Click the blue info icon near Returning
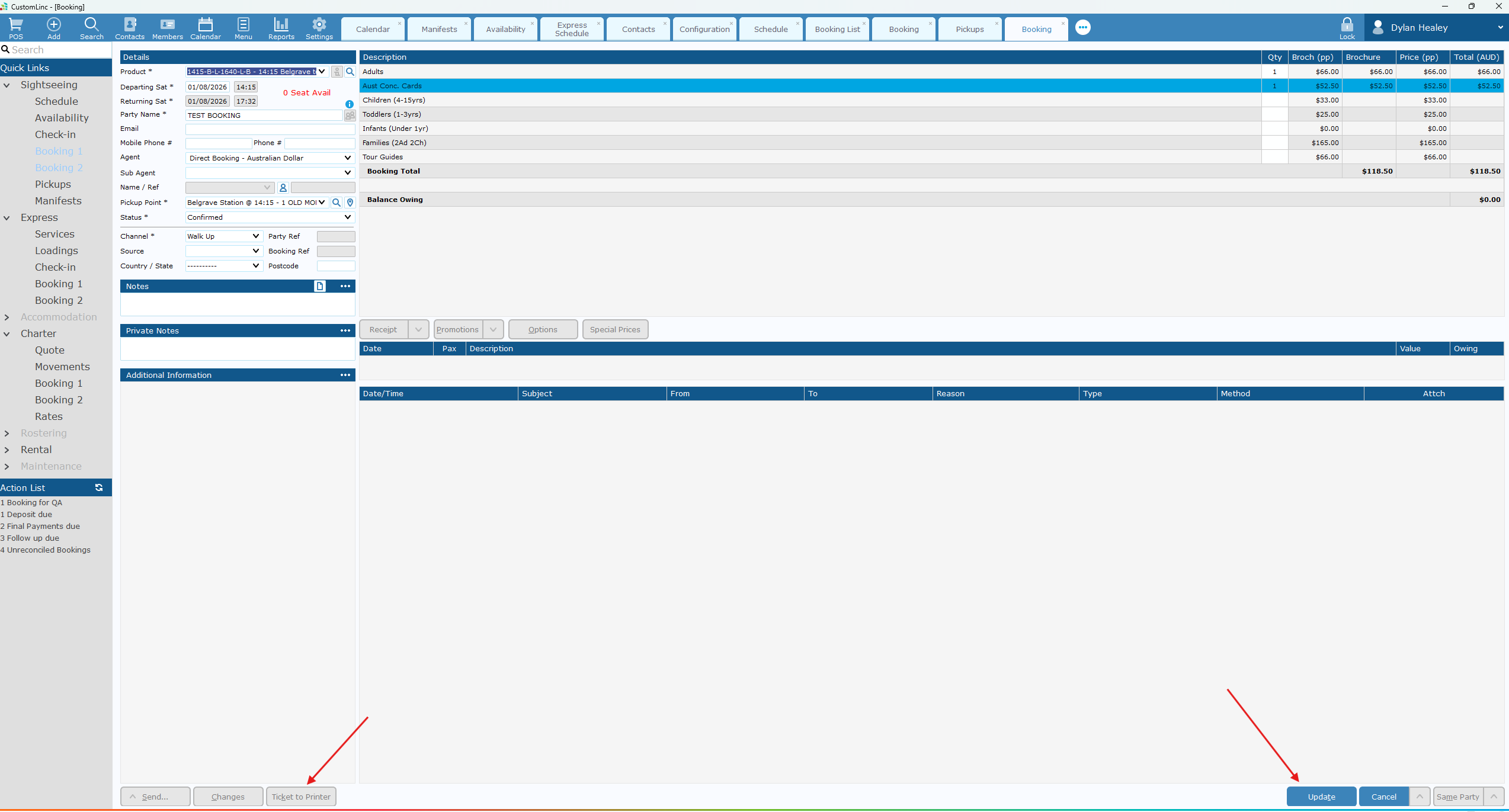1509x812 pixels. click(x=350, y=104)
